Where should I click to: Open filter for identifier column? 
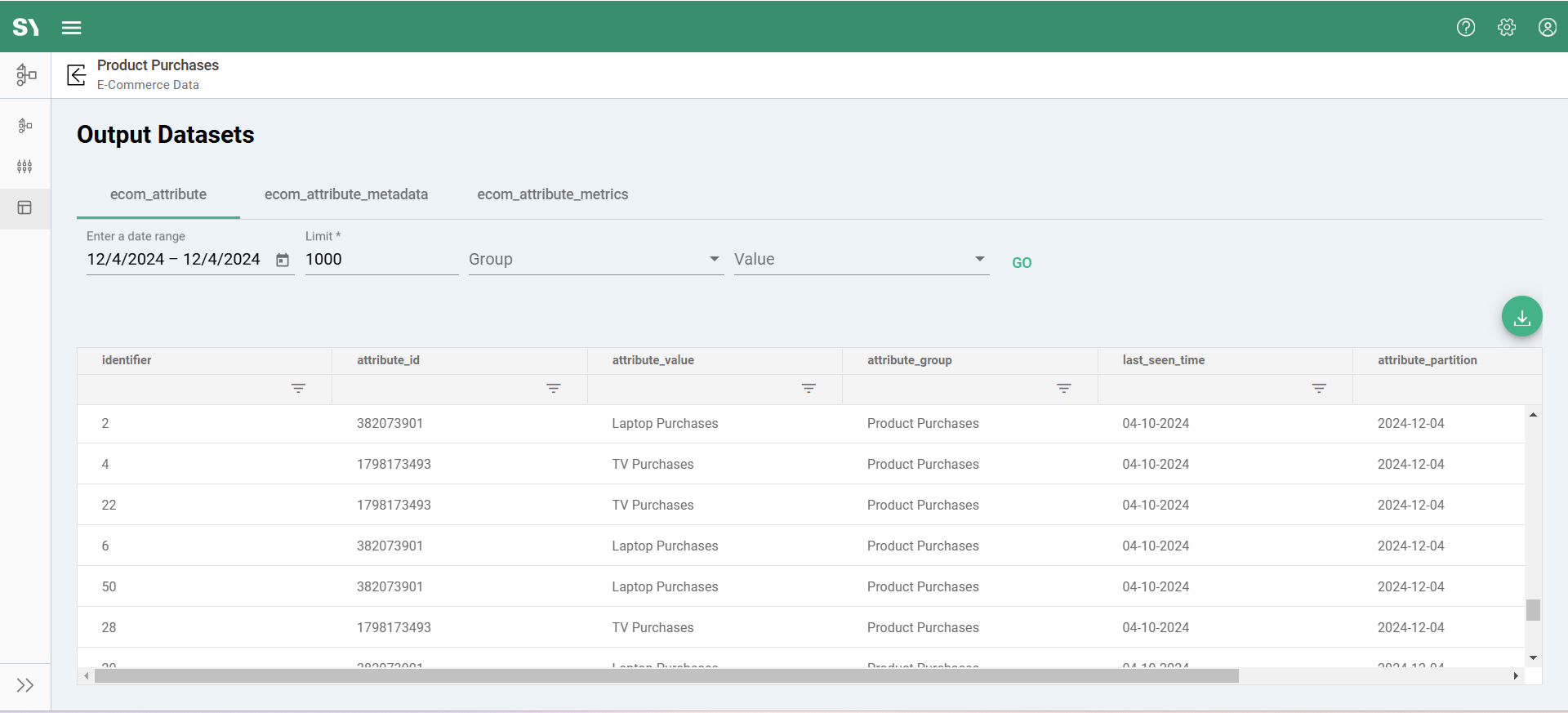[x=298, y=389]
